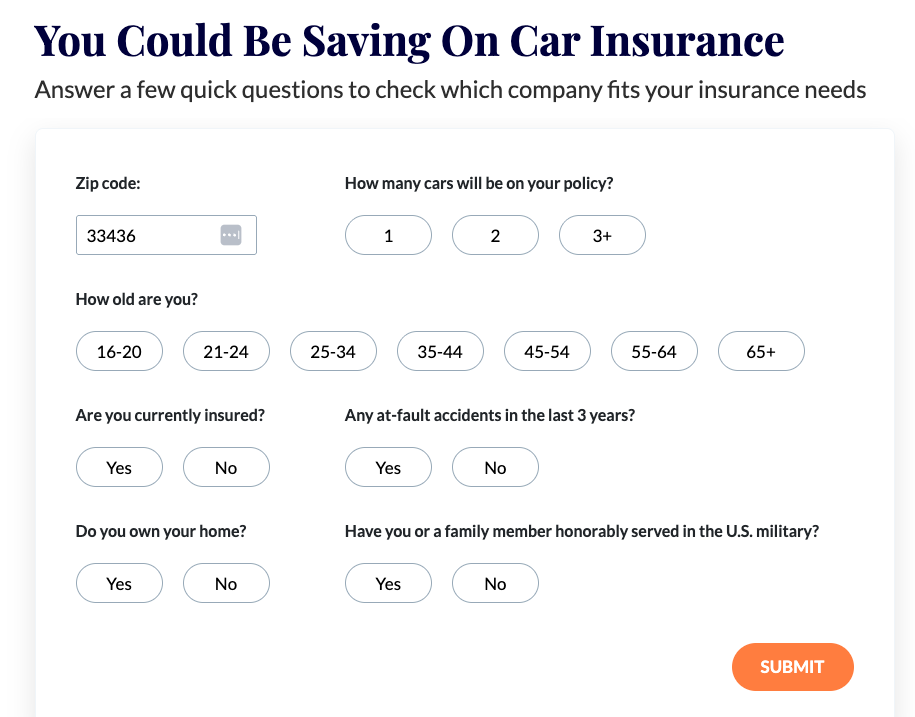The height and width of the screenshot is (717, 915).
Task: Choose 2 cars on policy
Action: click(495, 236)
